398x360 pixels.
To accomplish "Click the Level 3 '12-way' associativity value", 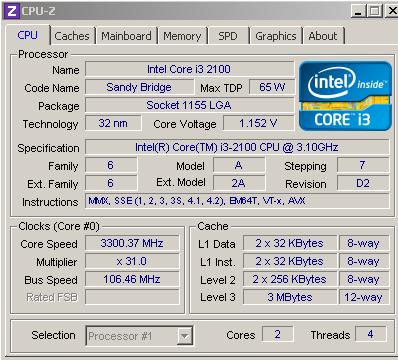I will (364, 297).
